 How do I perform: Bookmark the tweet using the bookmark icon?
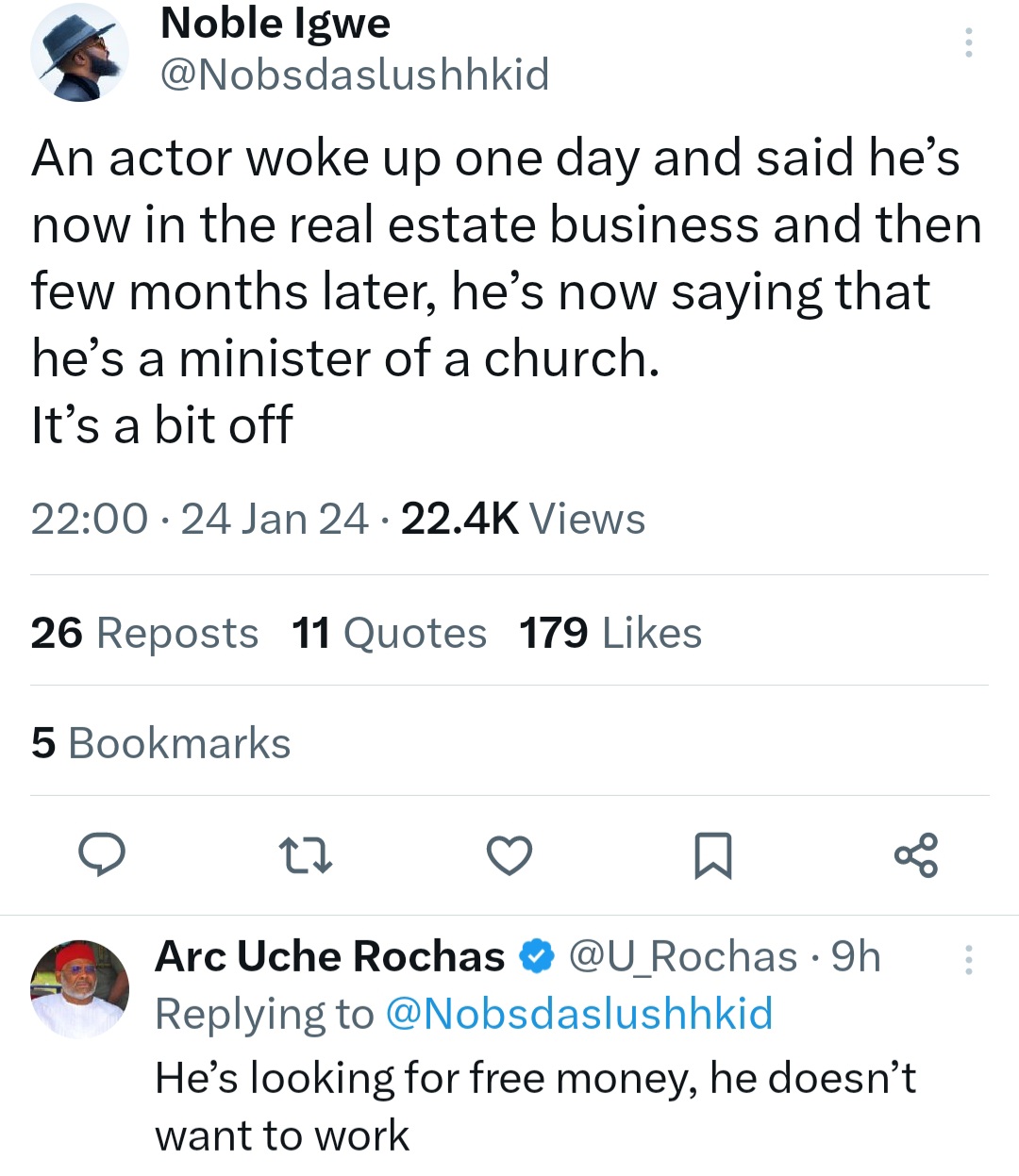tap(712, 854)
